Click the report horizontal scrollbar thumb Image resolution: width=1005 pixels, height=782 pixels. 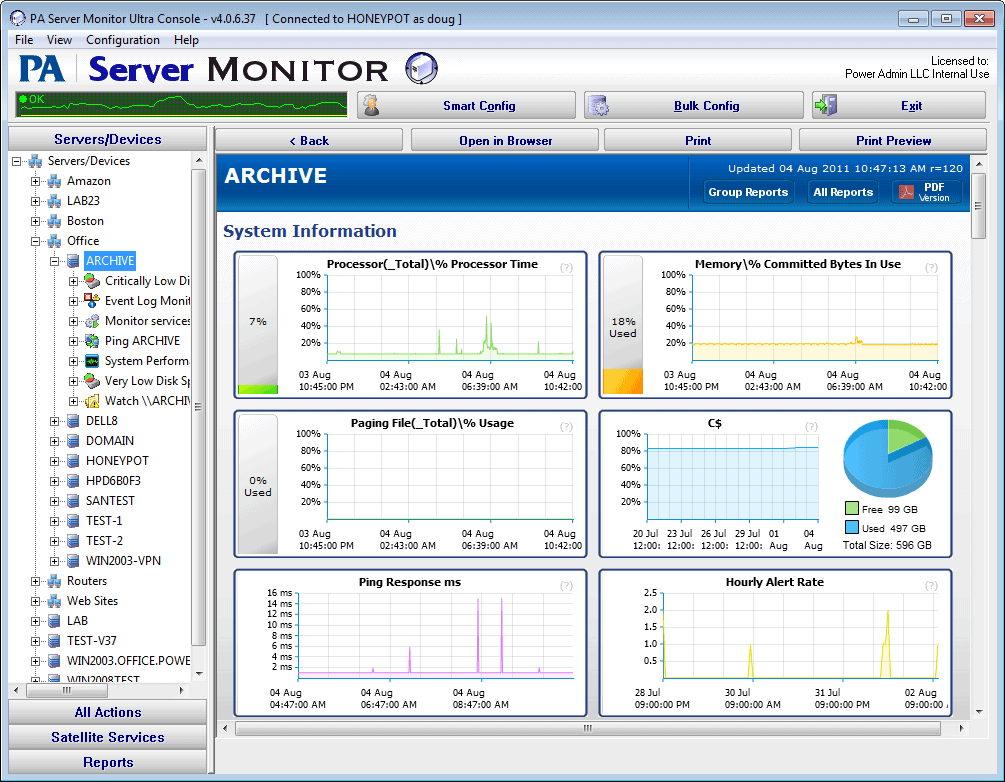tap(588, 729)
